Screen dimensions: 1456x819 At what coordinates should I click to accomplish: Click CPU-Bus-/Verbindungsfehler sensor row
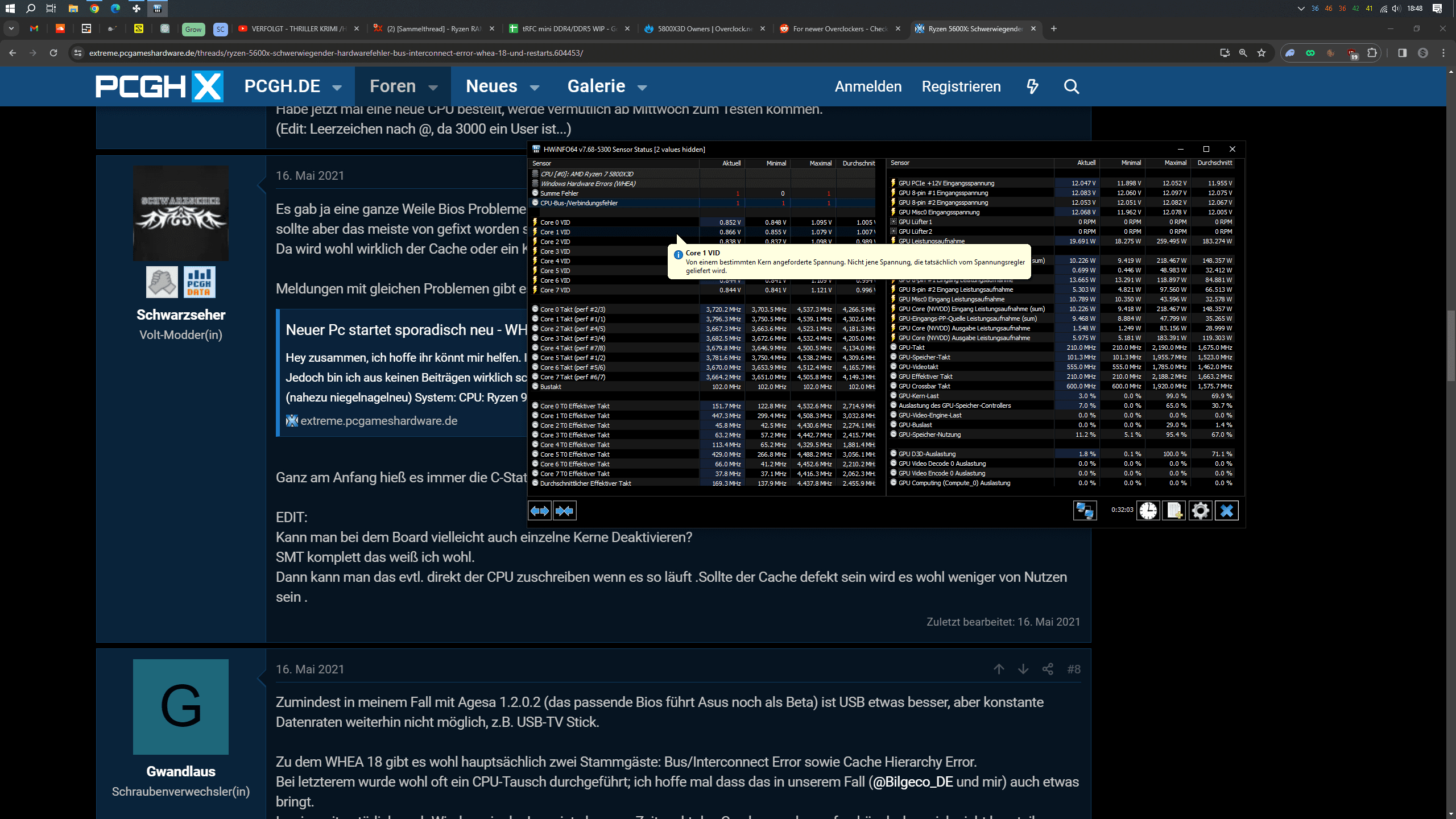pyautogui.click(x=579, y=203)
